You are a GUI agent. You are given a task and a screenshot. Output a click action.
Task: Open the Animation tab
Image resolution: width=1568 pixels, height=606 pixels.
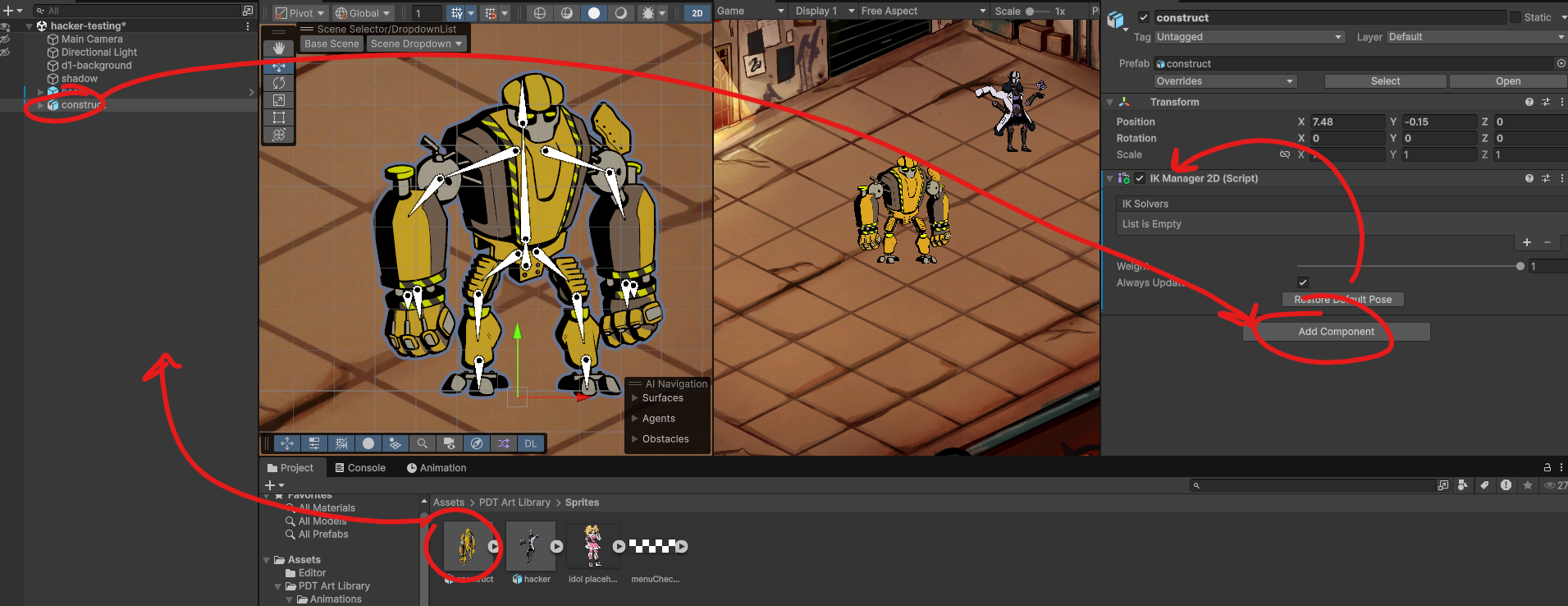437,468
